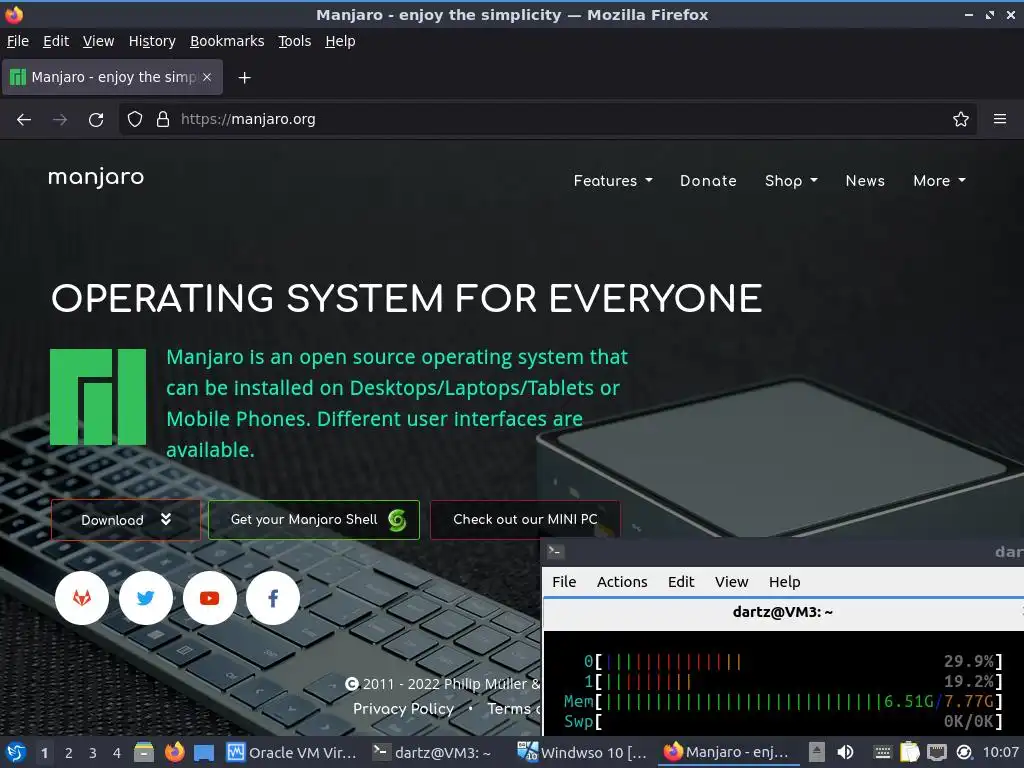Open terminal window File menu
Image resolution: width=1024 pixels, height=768 pixels.
pyautogui.click(x=564, y=582)
